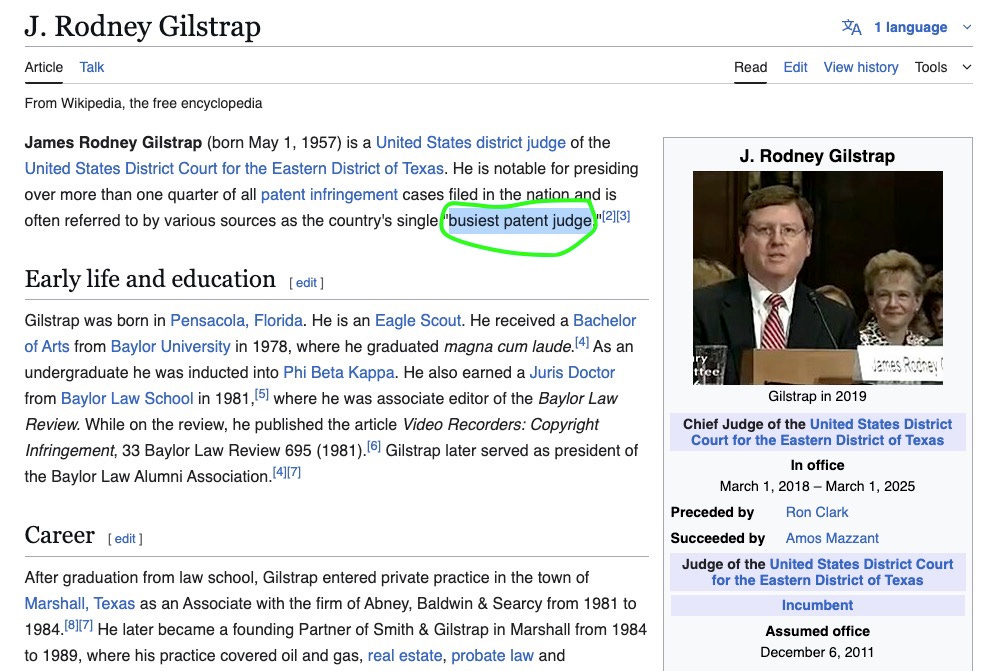
Task: Expand the language list chevron
Action: (x=967, y=27)
